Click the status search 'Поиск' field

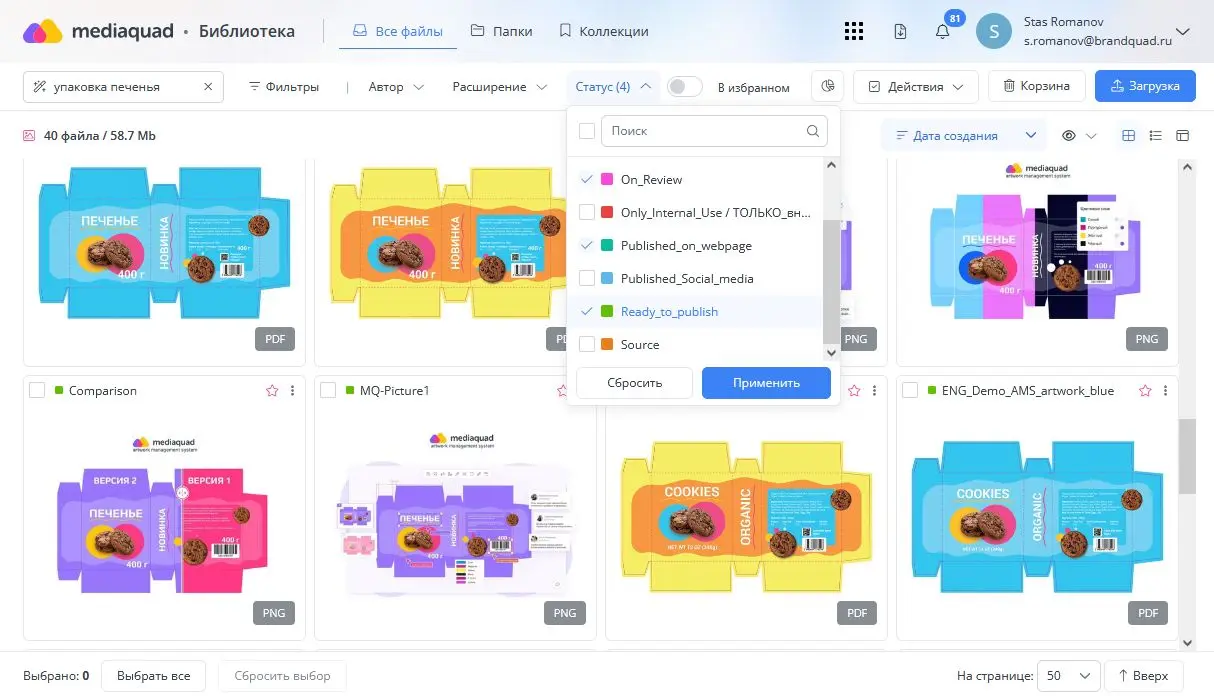pos(705,131)
